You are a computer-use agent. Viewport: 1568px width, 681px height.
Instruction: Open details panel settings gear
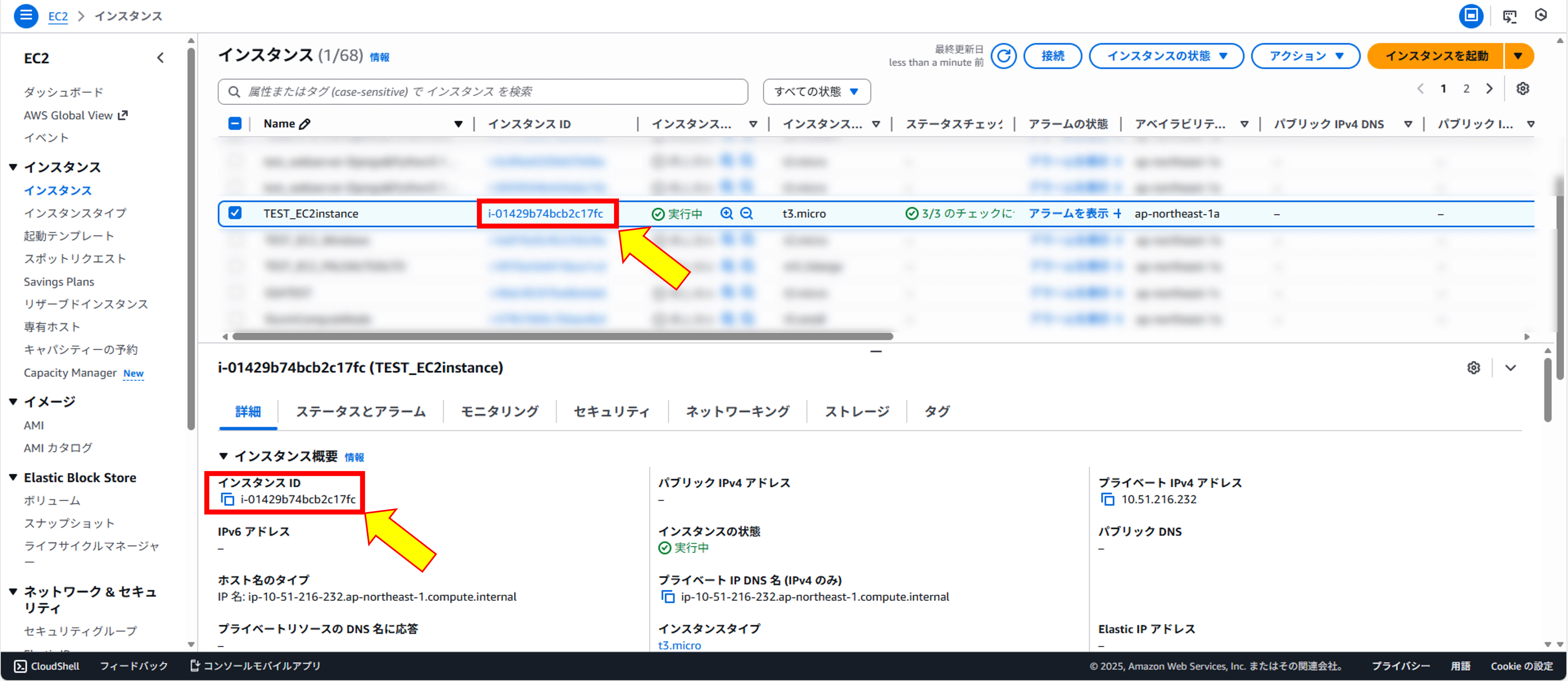[1473, 368]
